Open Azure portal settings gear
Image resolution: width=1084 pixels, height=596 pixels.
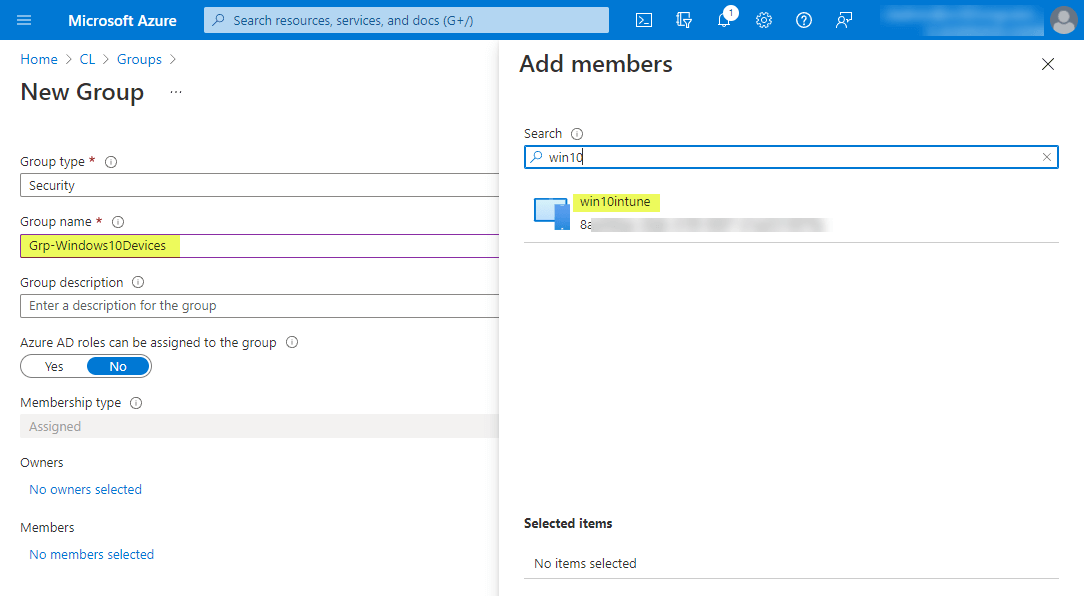point(764,20)
